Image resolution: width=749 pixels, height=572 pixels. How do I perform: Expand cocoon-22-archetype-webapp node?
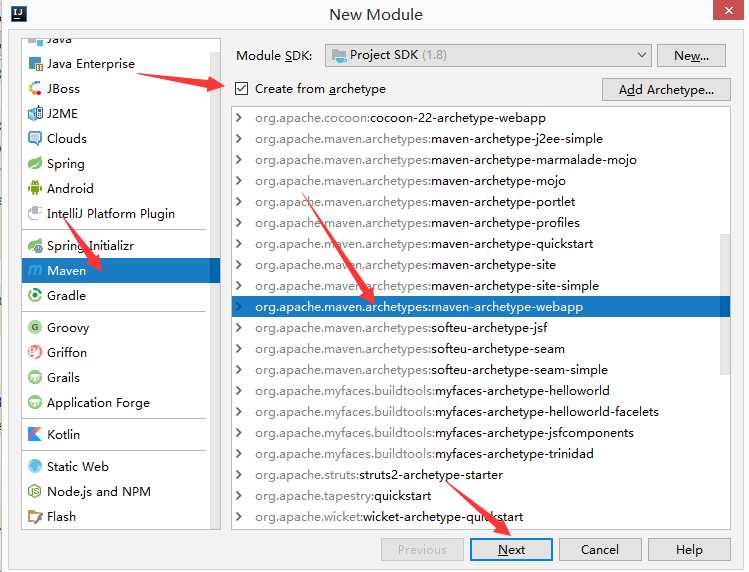239,118
